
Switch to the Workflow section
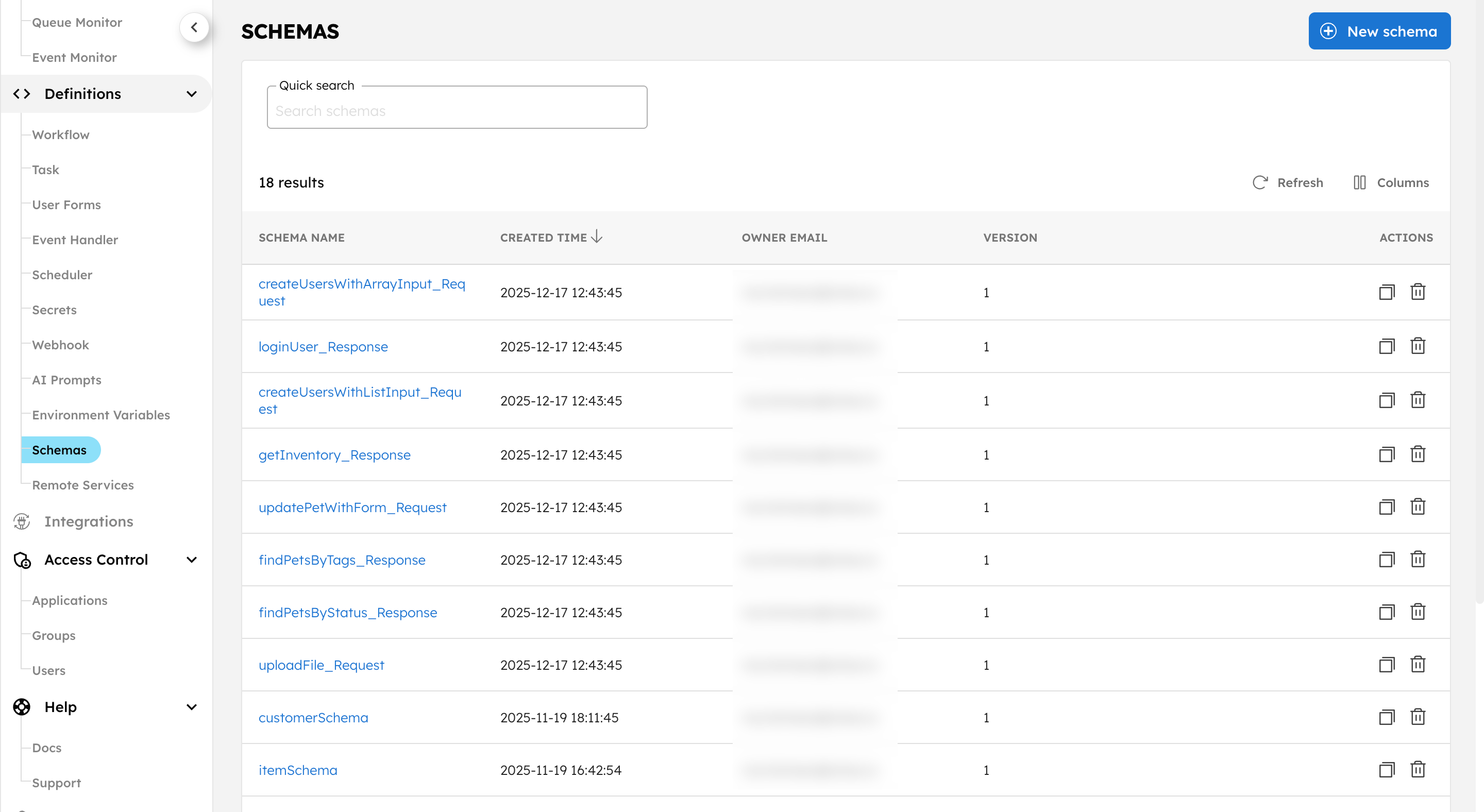click(60, 134)
